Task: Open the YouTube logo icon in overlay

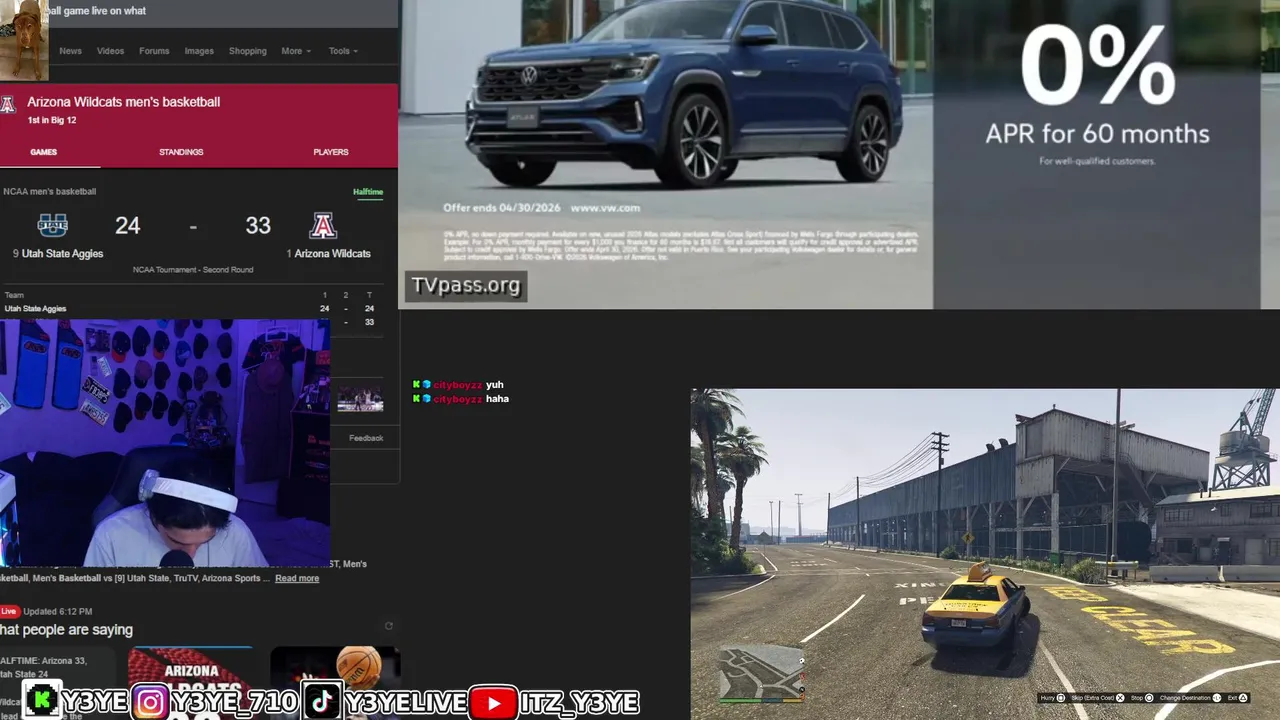Action: pos(493,702)
